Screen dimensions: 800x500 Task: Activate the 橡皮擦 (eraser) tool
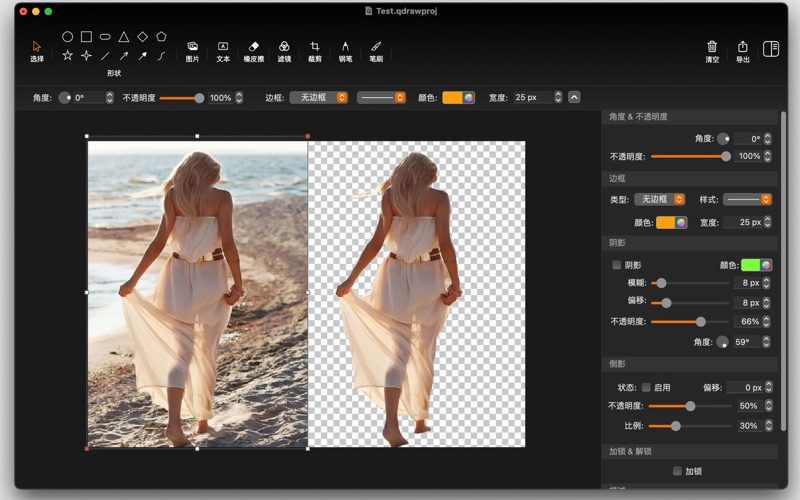(253, 47)
